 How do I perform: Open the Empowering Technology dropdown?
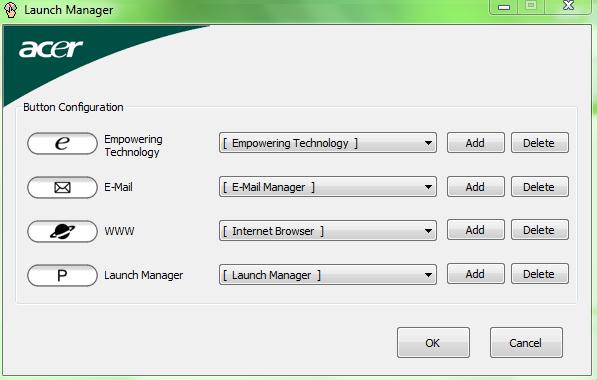tap(328, 143)
